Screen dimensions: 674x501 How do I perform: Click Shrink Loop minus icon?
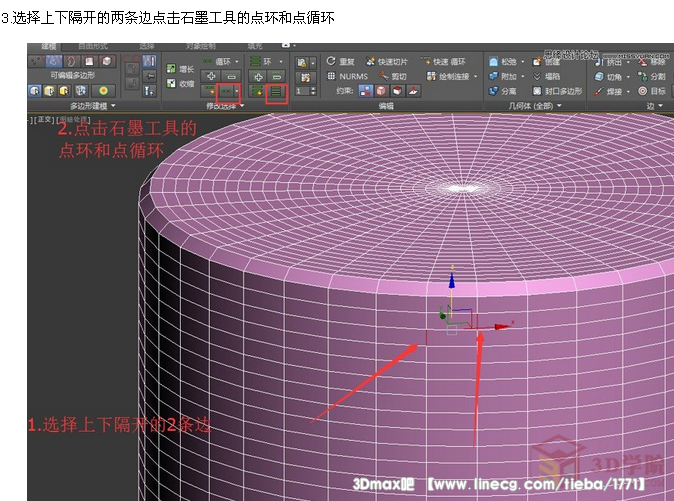coord(231,76)
